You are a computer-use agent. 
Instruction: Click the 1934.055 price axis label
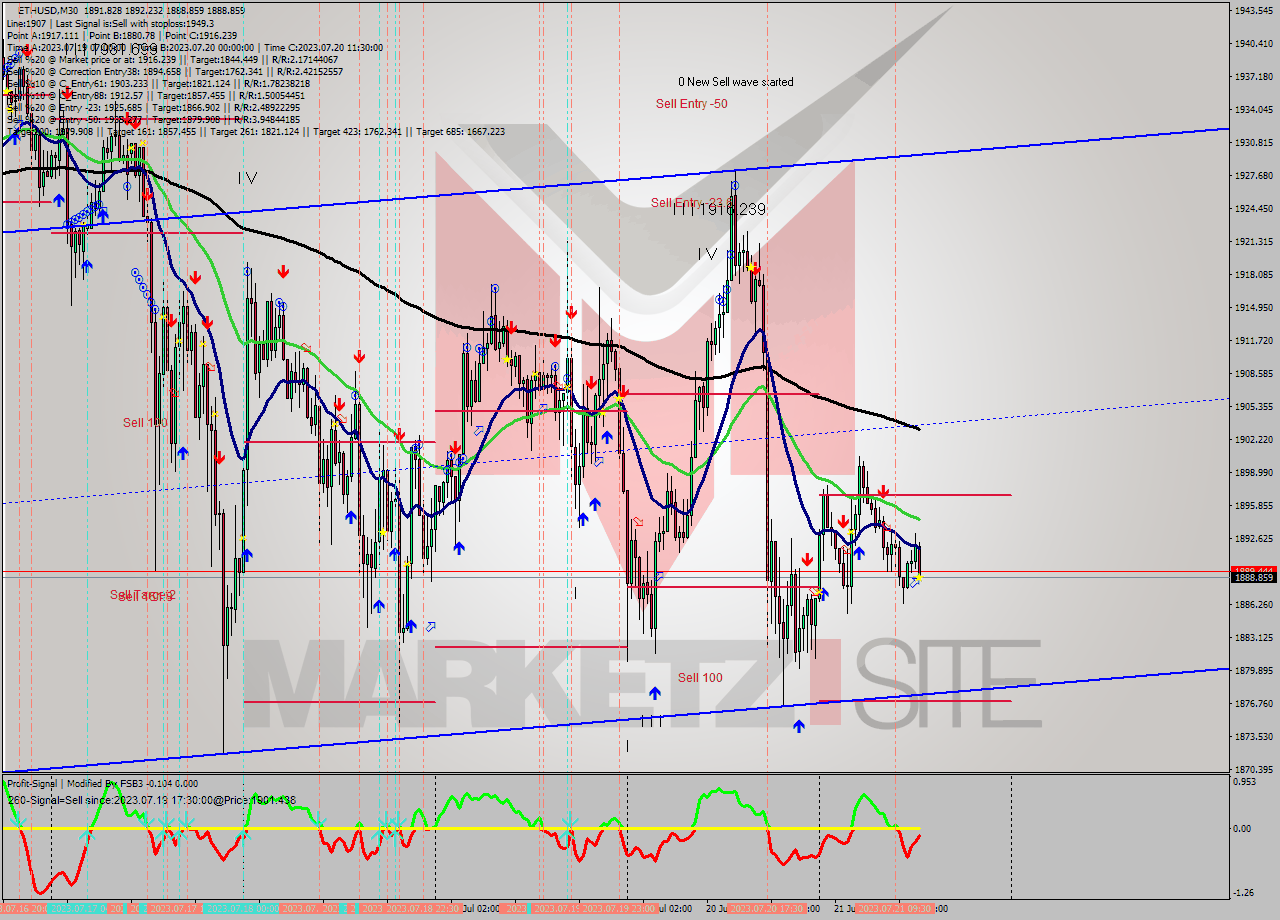[x=1253, y=109]
